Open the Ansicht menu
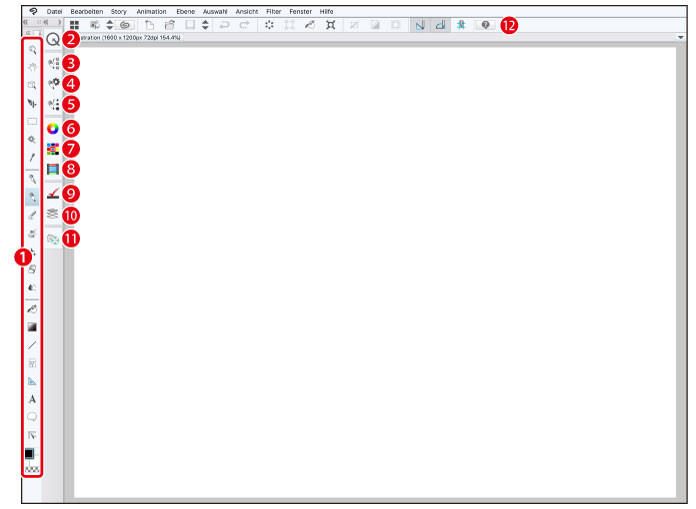The height and width of the screenshot is (509, 696). pos(247,12)
